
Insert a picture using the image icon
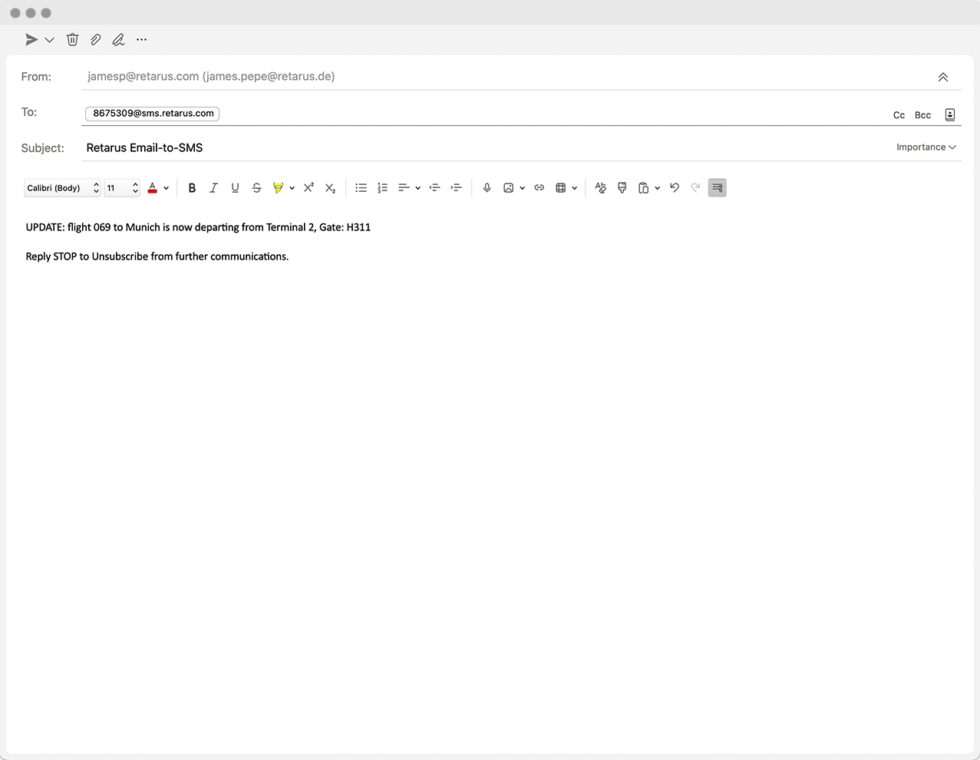click(509, 187)
